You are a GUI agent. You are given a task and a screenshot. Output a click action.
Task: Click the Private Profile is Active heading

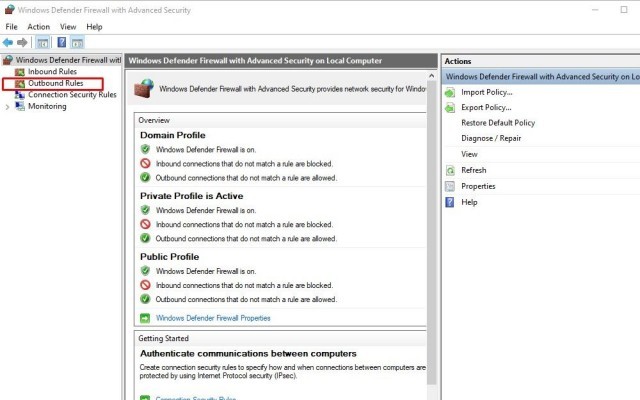point(191,196)
